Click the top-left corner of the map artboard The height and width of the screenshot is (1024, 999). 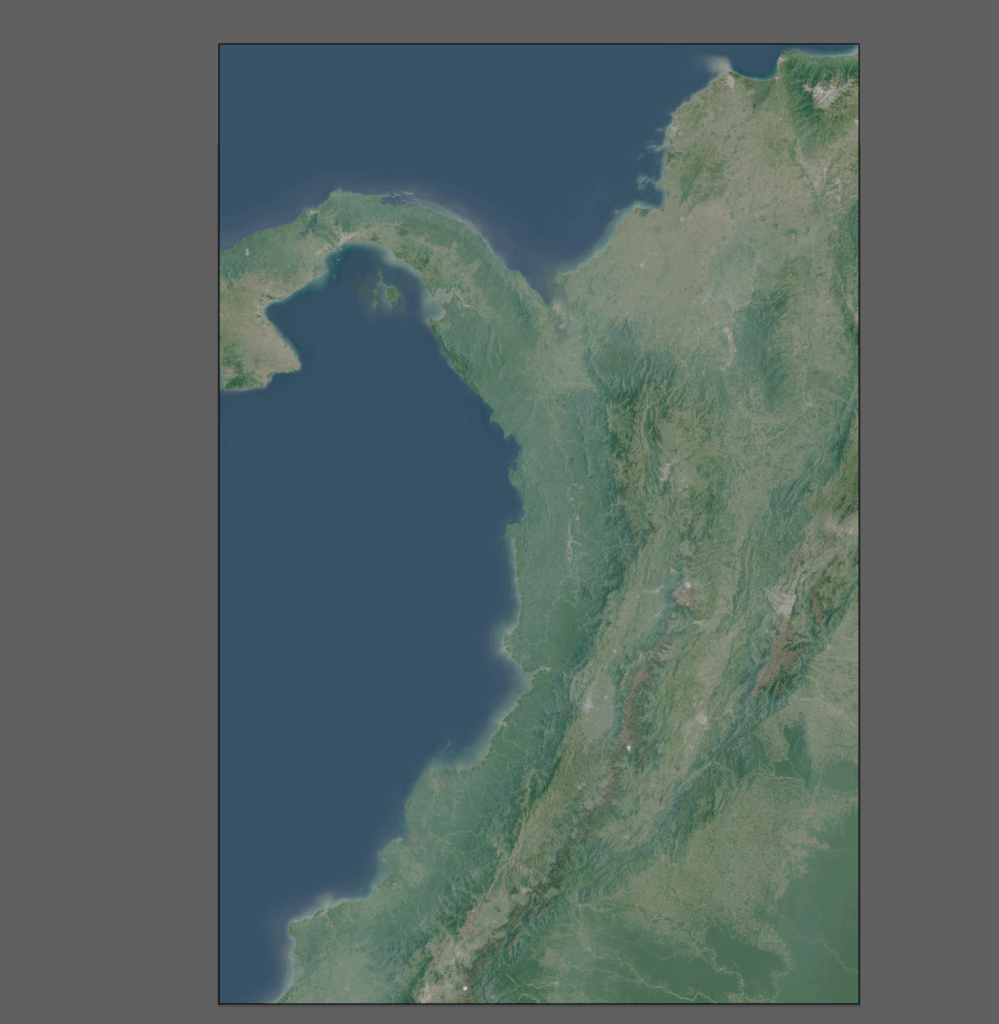(220, 45)
